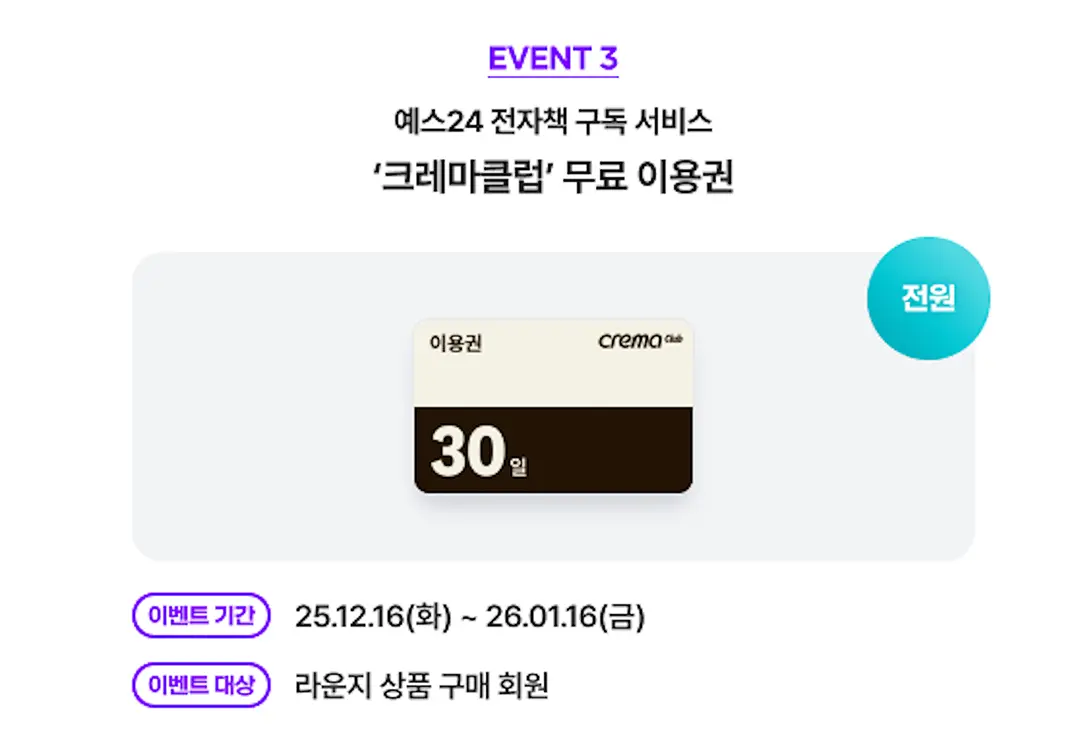Screen dimensions: 1080x750
Task: Click the large 30 number on coupon
Action: [x=467, y=452]
